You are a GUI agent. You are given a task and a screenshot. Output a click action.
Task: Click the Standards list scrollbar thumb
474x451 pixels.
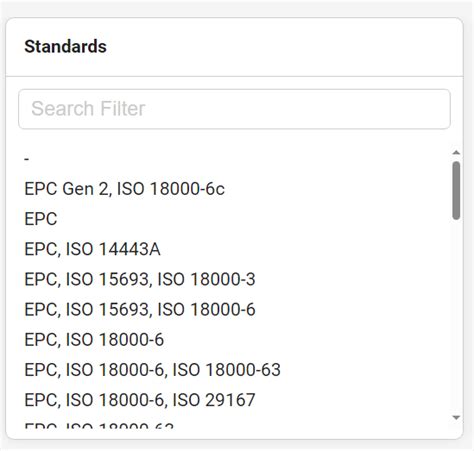coord(456,190)
